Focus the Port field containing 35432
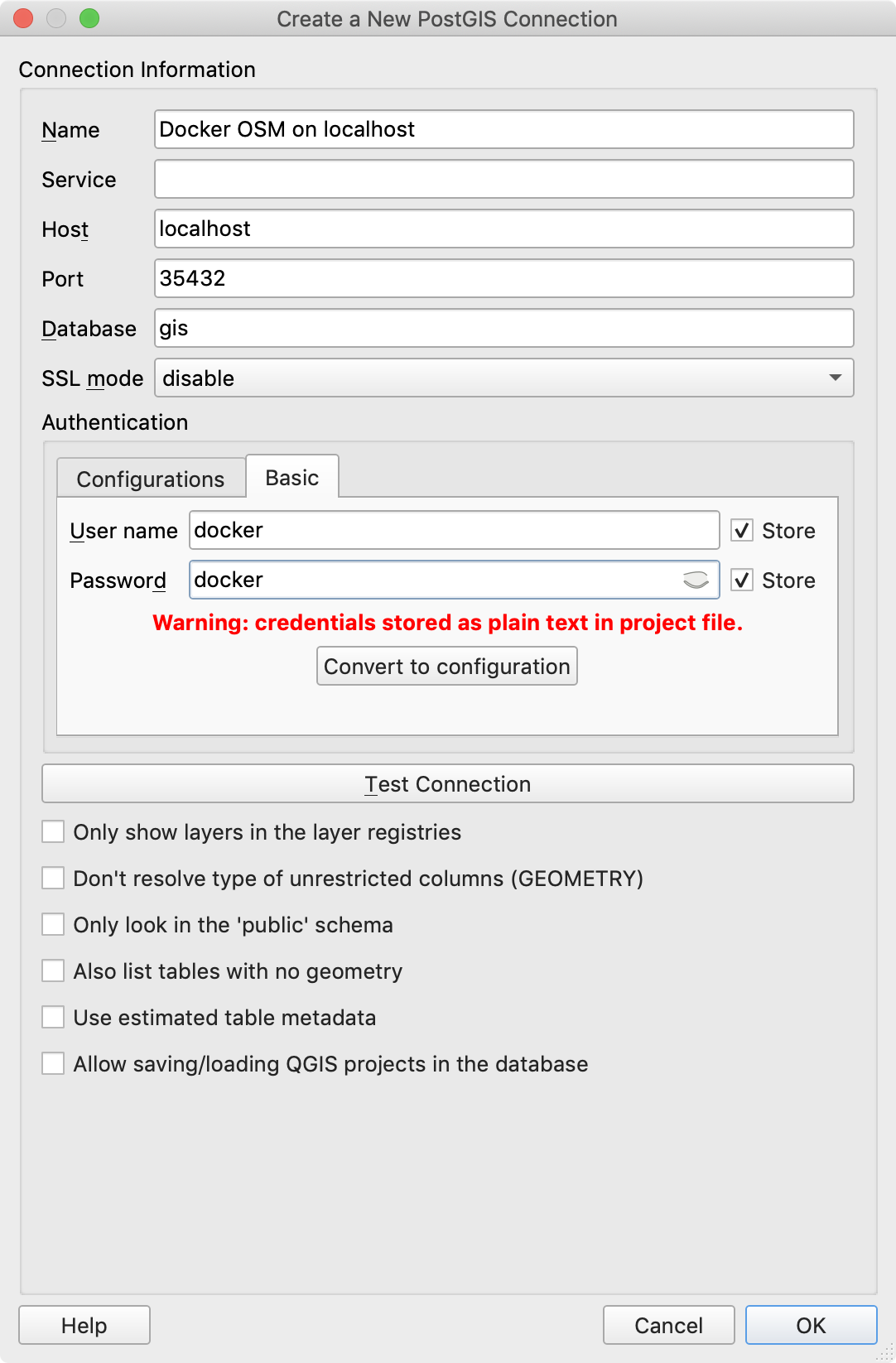This screenshot has height=1363, width=896. 503,279
